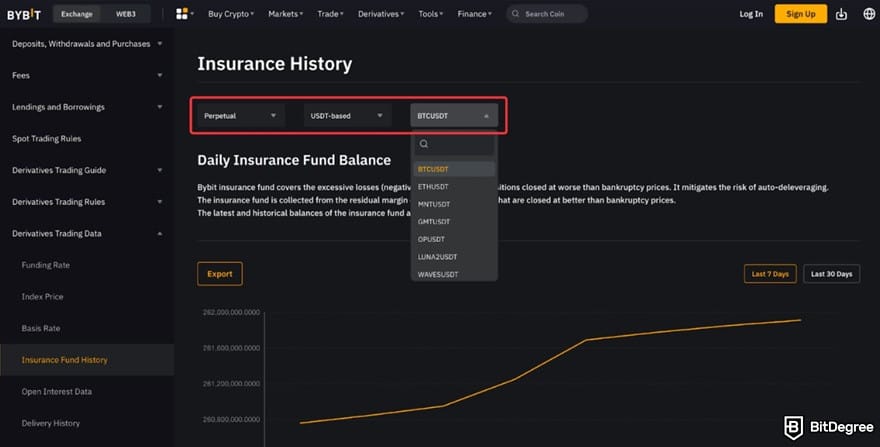
Task: Select GMTUSDT in the symbol list
Action: click(454, 221)
